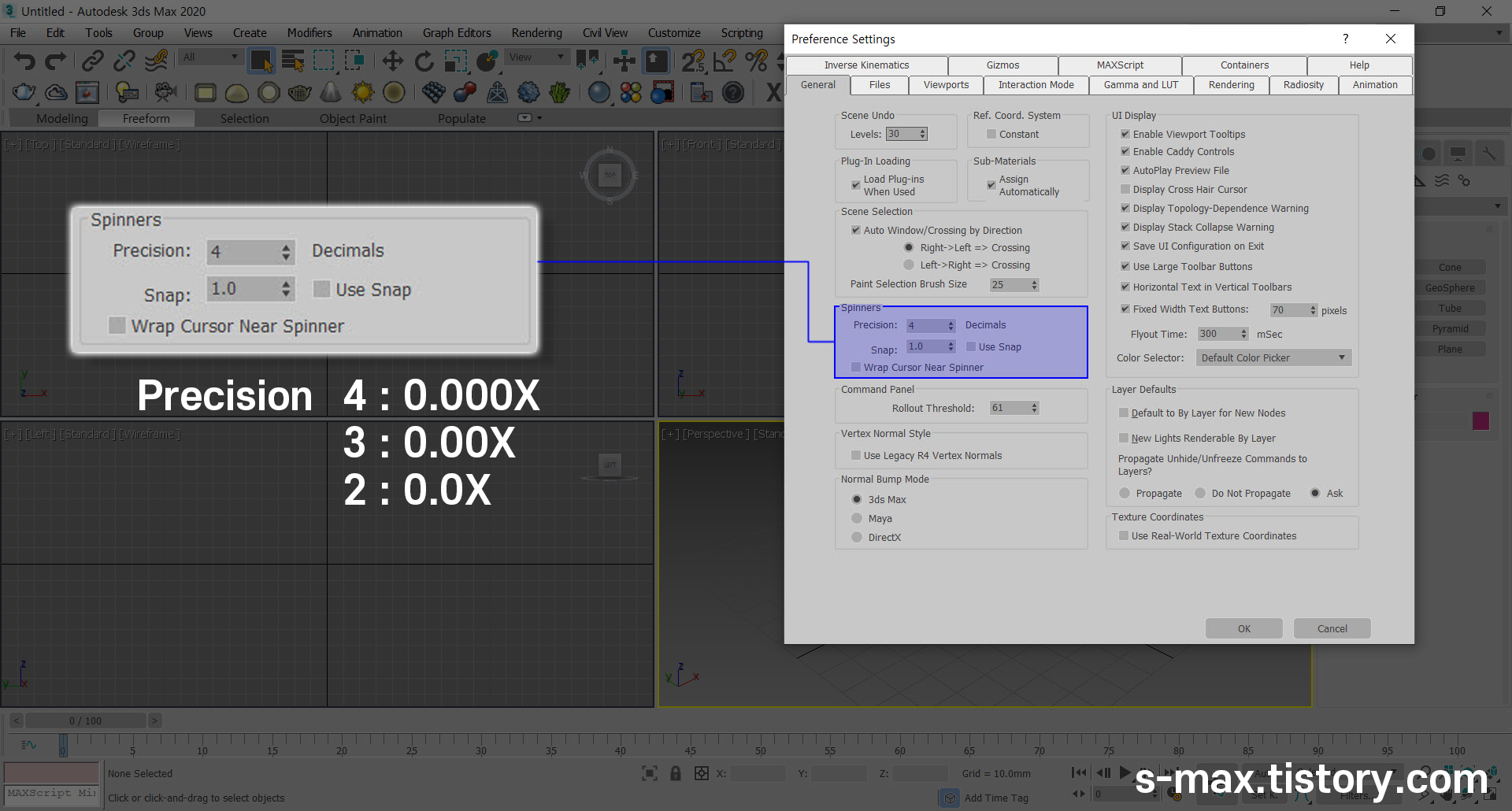Click the green grass plant icon
Image resolution: width=1512 pixels, height=811 pixels.
pyautogui.click(x=560, y=92)
